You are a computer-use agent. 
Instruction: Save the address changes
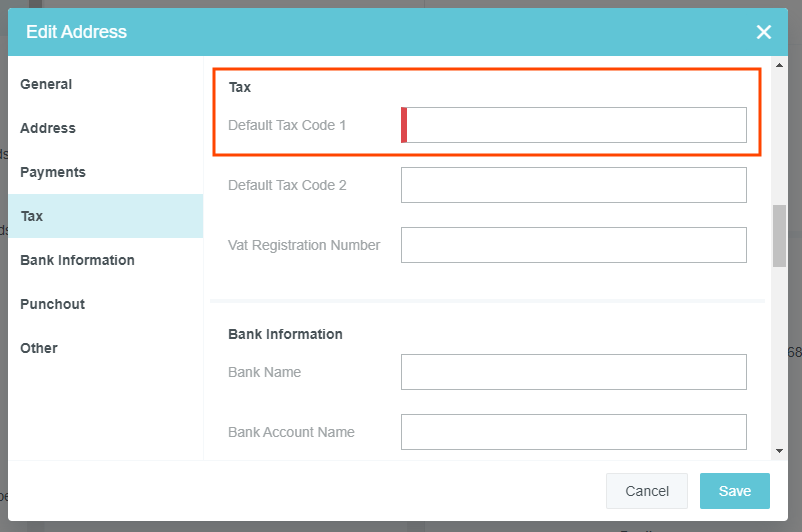pos(734,491)
